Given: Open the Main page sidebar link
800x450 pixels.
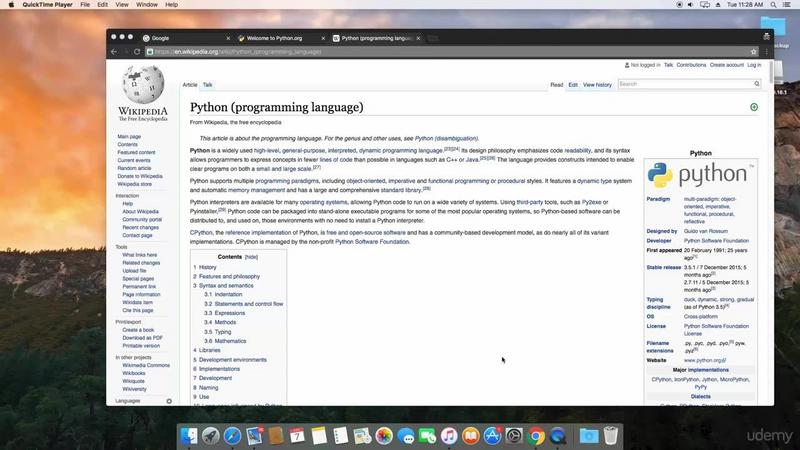Looking at the screenshot, I should pyautogui.click(x=129, y=137).
